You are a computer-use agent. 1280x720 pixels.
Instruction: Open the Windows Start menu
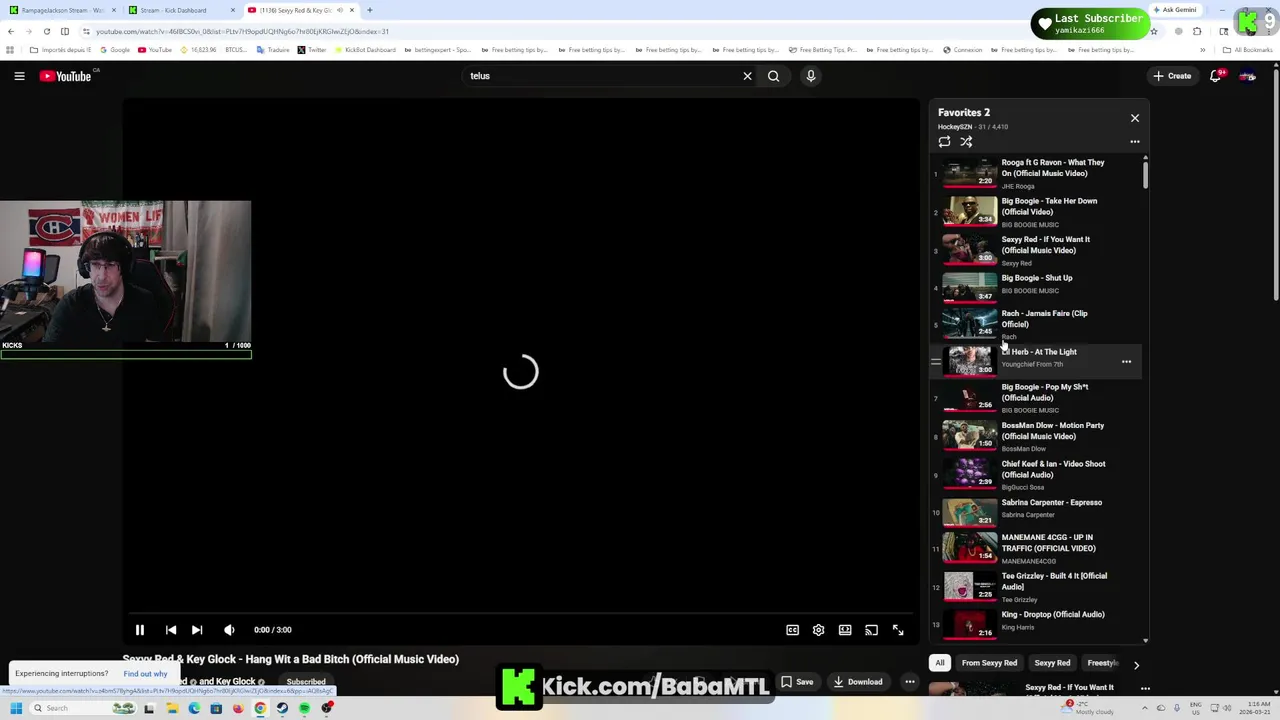[x=15, y=708]
